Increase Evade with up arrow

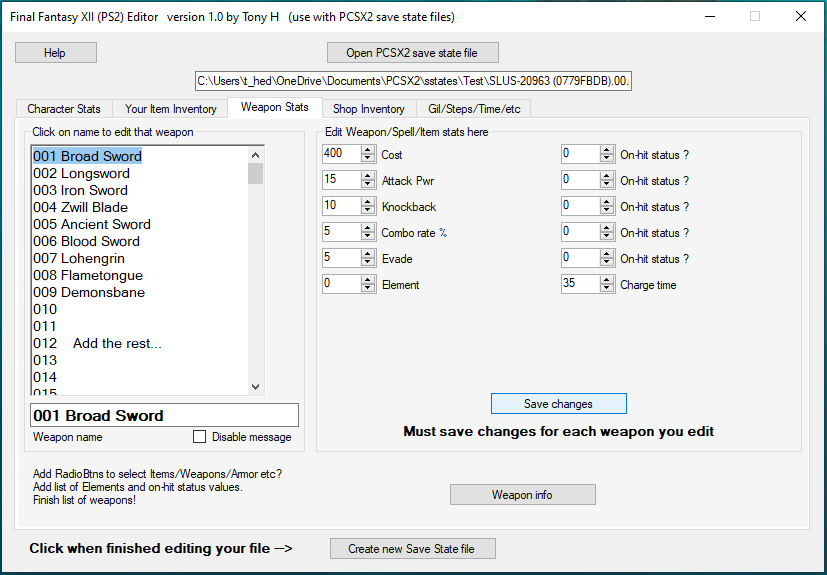coord(368,254)
